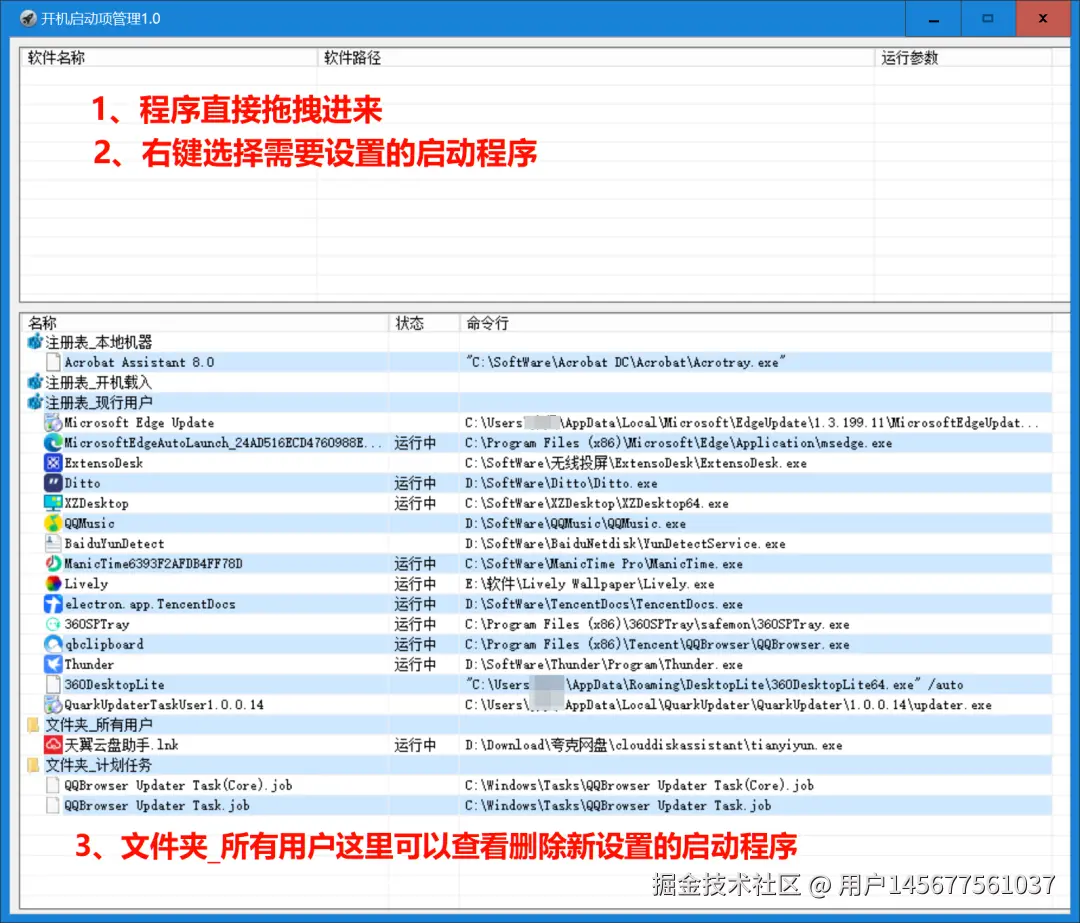Select the Lively entry name
Image resolution: width=1080 pixels, height=923 pixels.
coord(86,583)
